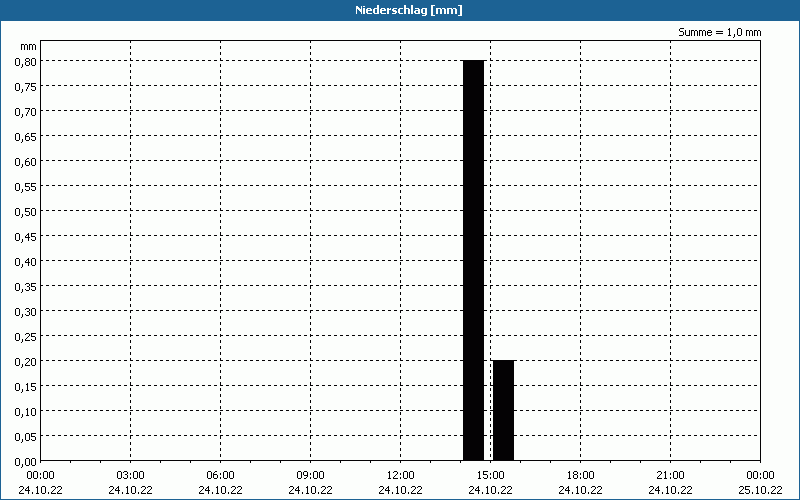Click the 25.10.22 date label
800x500 pixels.
[x=760, y=490]
